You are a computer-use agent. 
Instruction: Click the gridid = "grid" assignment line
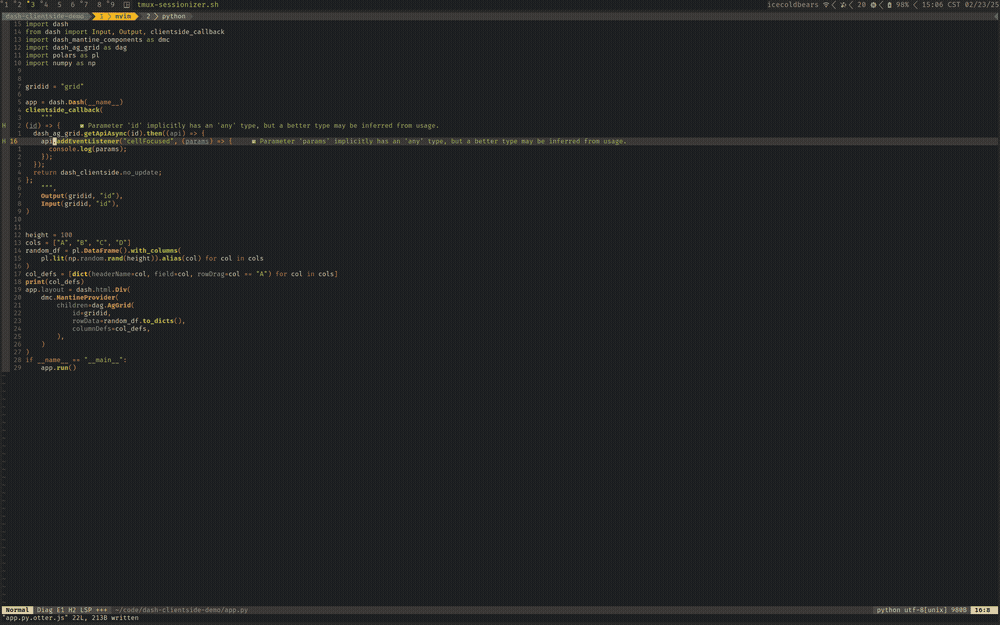click(54, 87)
